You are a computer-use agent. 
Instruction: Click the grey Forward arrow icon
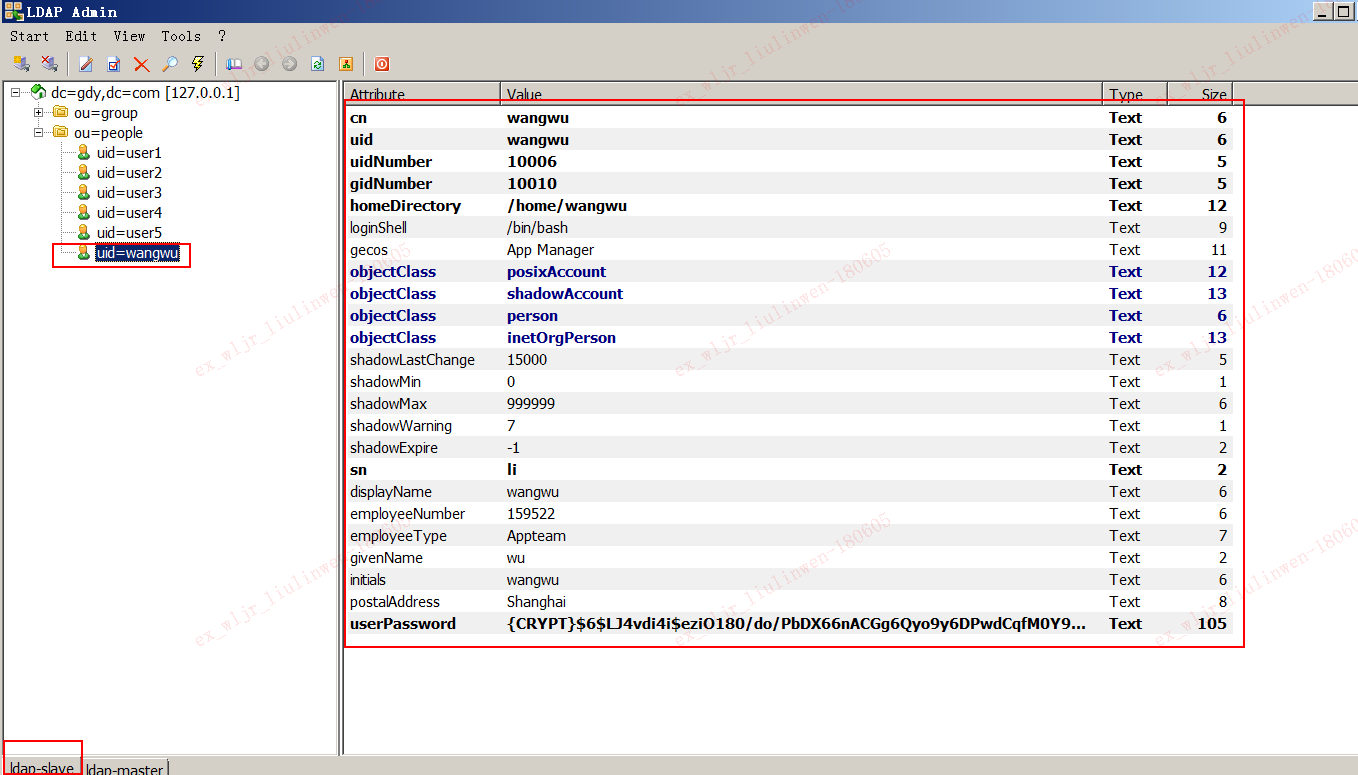point(290,64)
